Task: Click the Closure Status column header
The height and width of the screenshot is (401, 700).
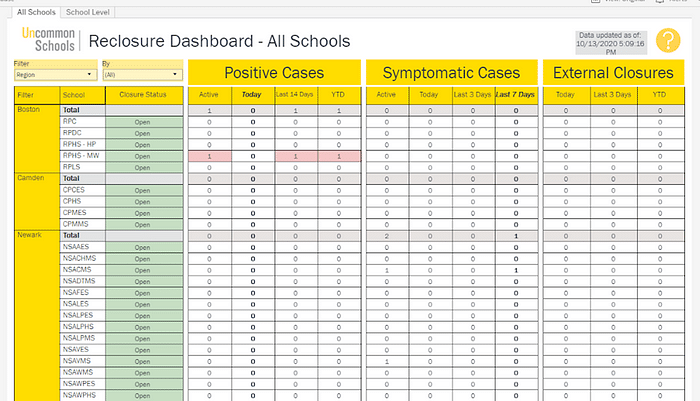Action: coord(145,94)
